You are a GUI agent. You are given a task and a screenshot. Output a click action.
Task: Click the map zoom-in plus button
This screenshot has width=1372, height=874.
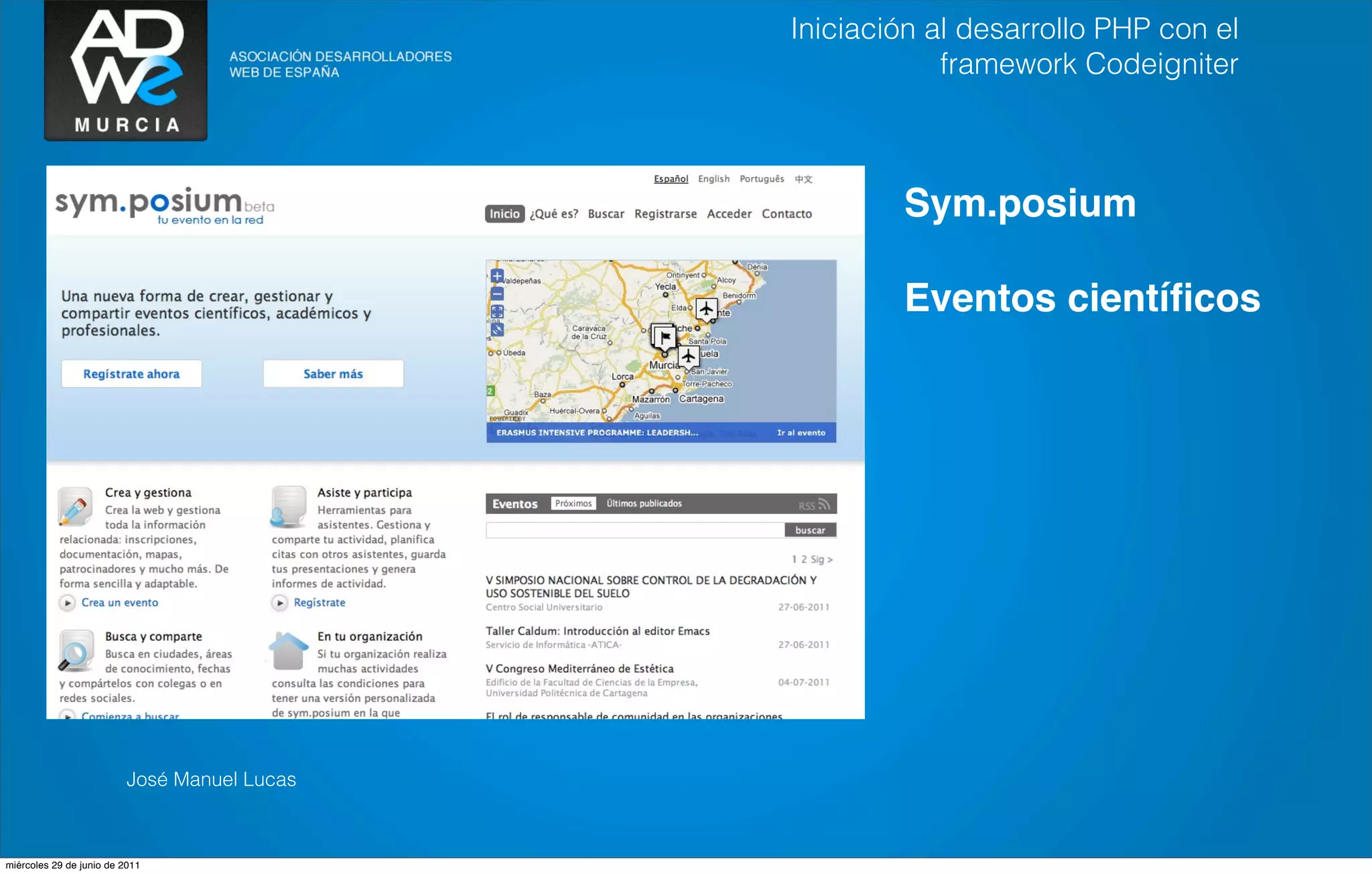[497, 275]
